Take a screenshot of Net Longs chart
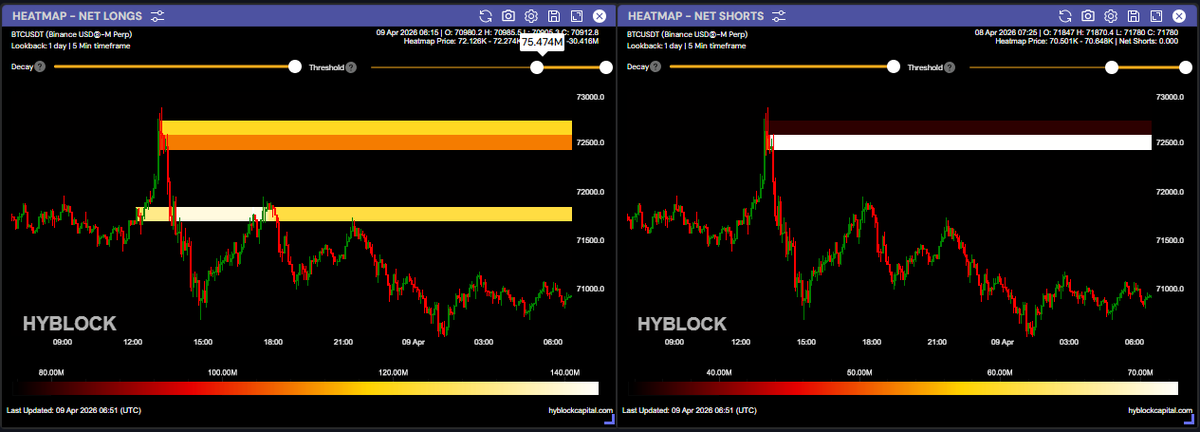The height and width of the screenshot is (432, 1200). [509, 16]
